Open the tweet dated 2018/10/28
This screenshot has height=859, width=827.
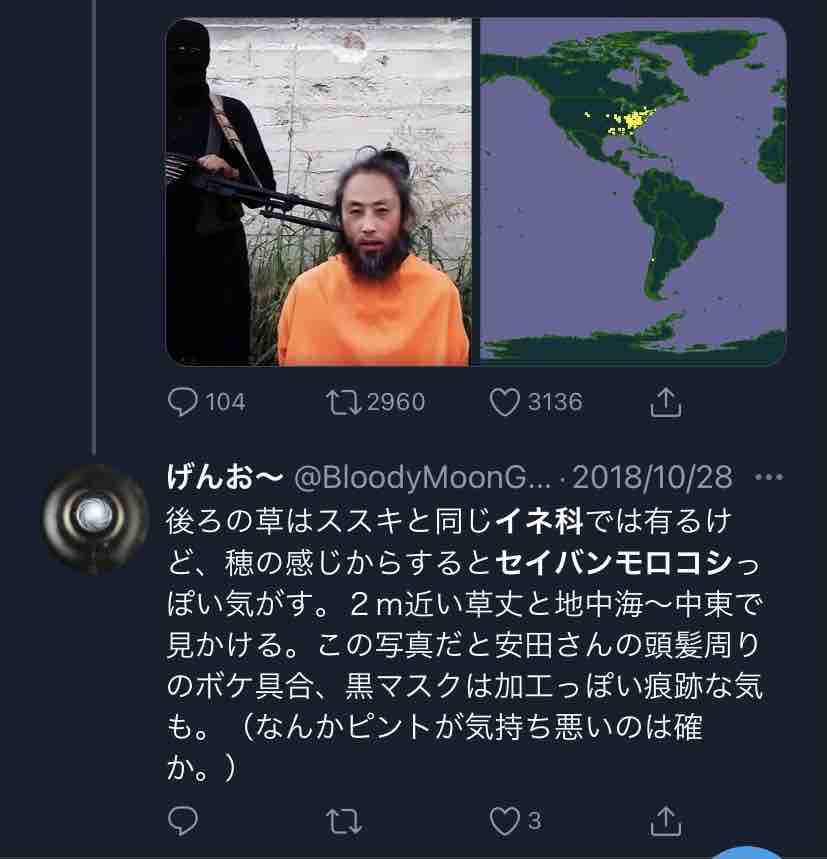click(x=652, y=477)
